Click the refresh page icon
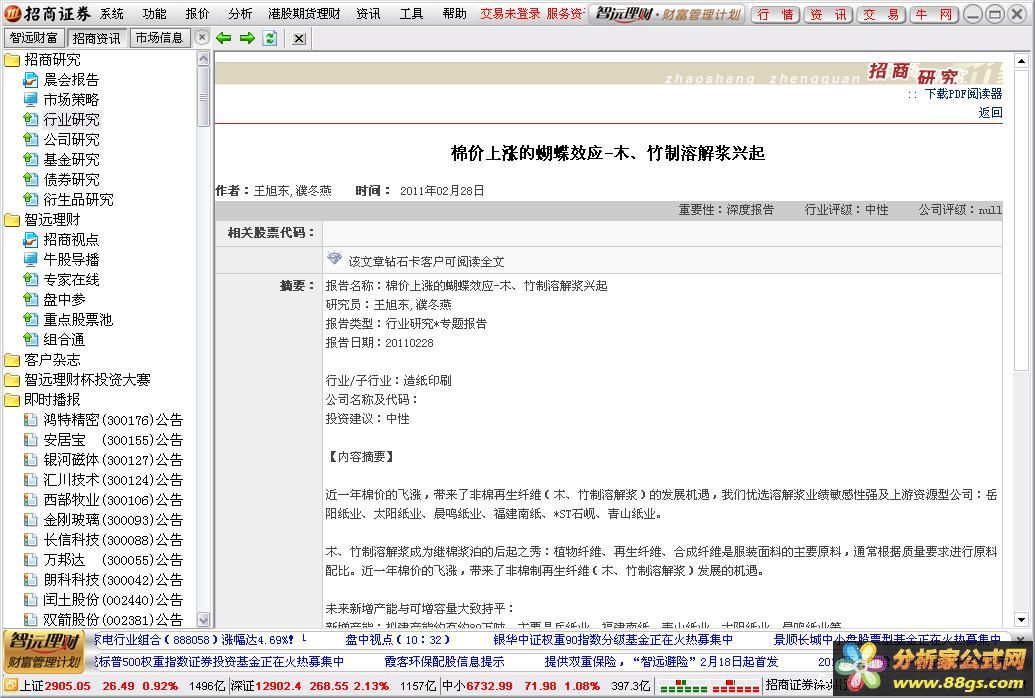 click(270, 38)
